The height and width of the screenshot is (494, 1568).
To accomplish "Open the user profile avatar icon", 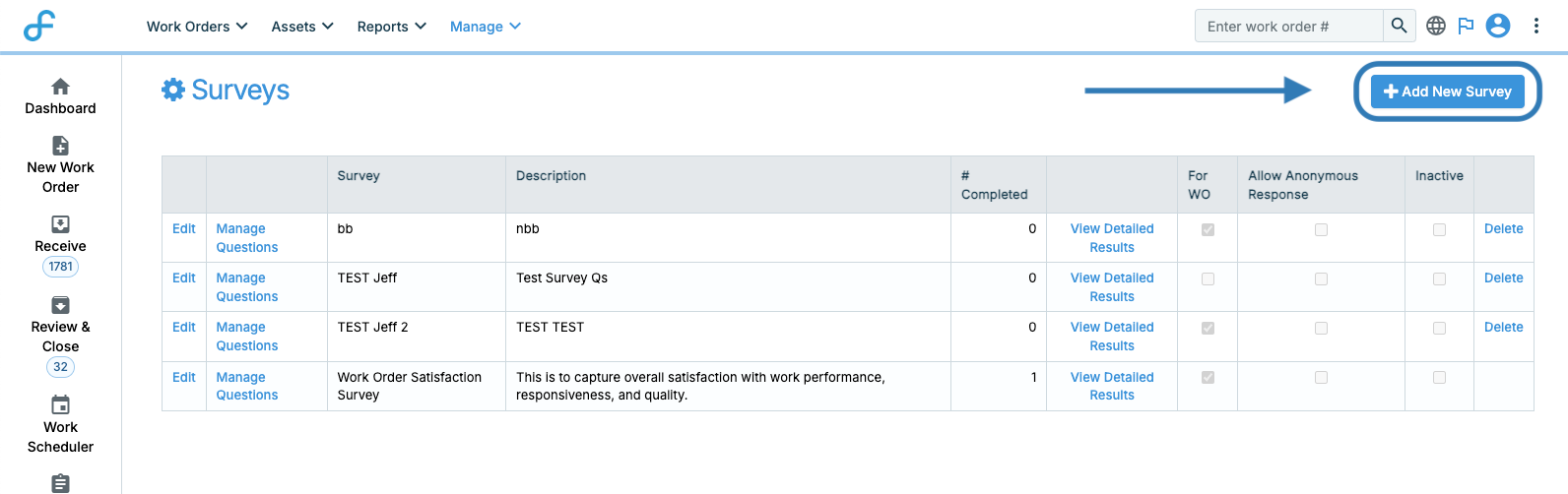I will pyautogui.click(x=1498, y=26).
